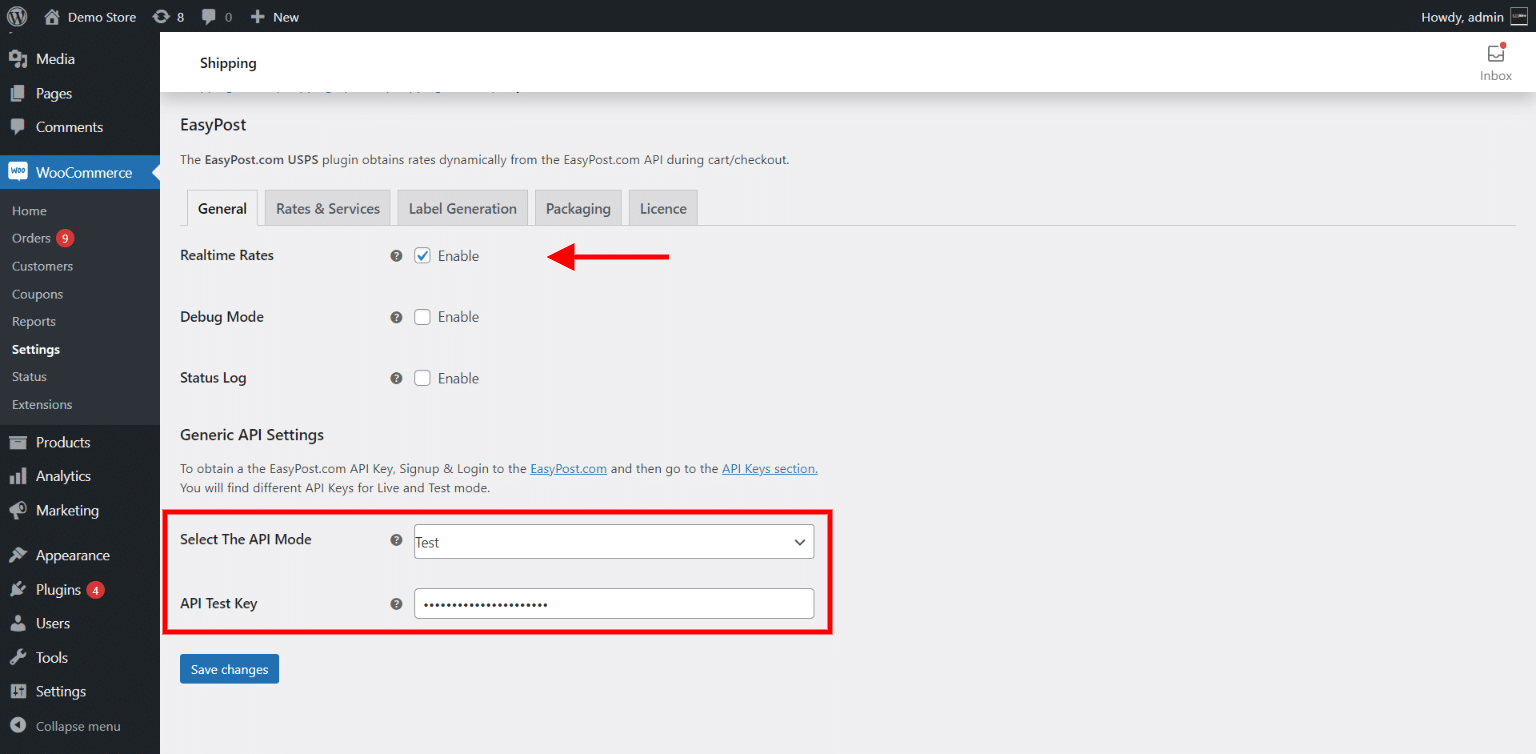Open the admin avatar thumbnail
The image size is (1536, 754).
coord(1518,16)
